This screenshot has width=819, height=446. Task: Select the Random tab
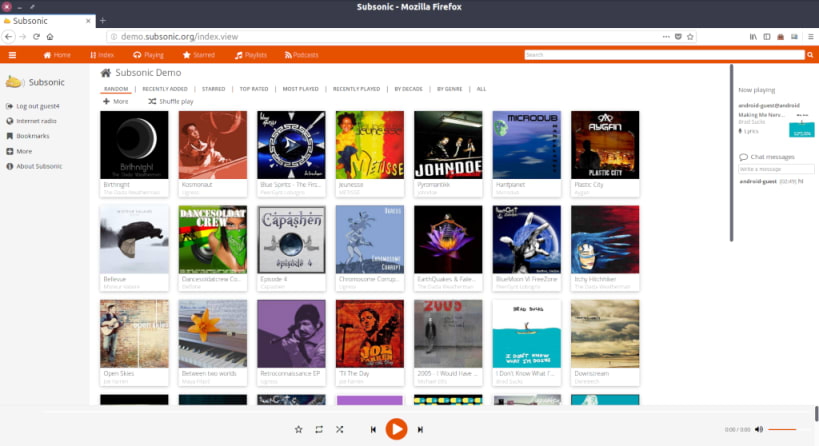(115, 89)
